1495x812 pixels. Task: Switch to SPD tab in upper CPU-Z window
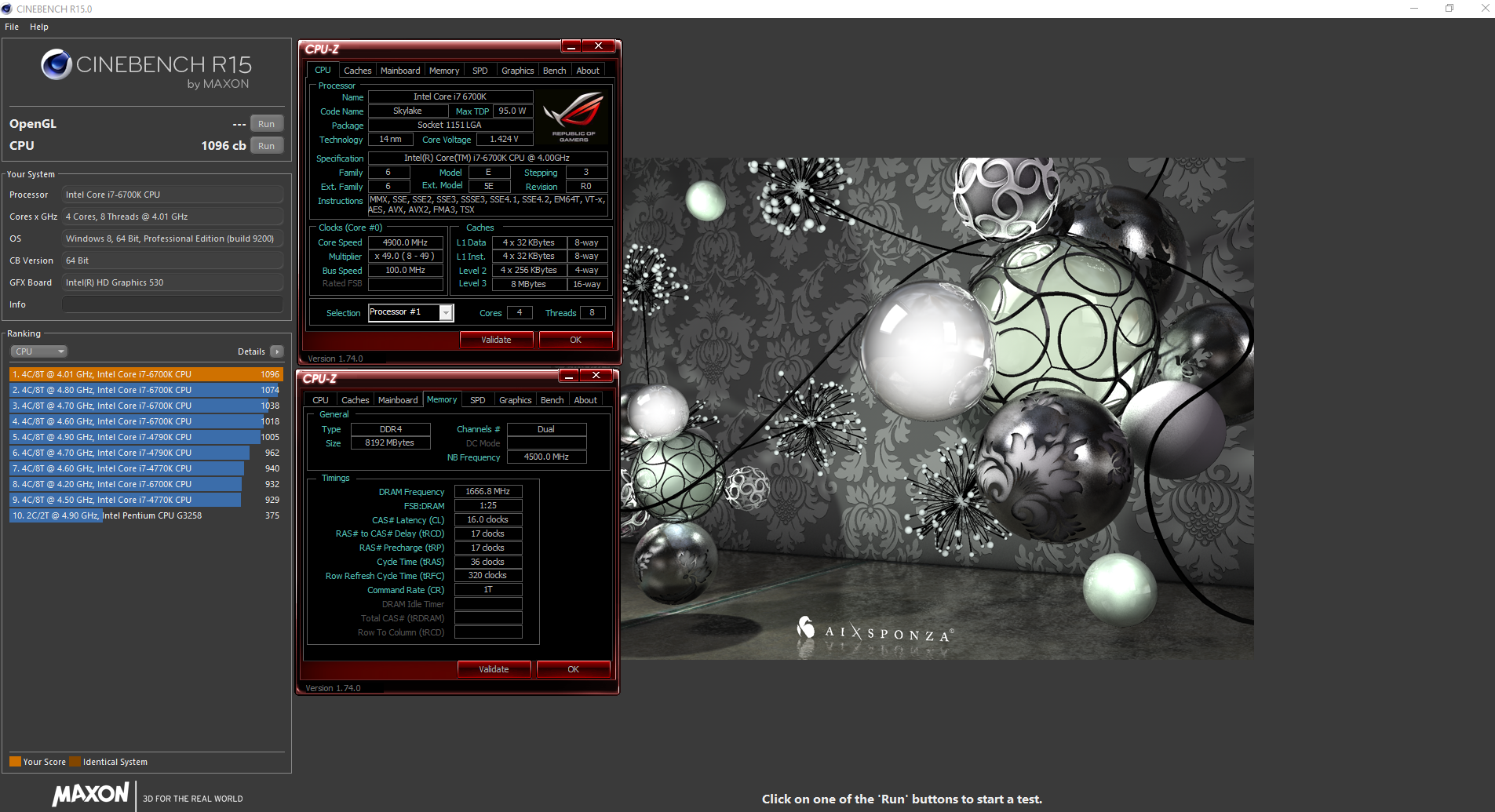coord(480,71)
